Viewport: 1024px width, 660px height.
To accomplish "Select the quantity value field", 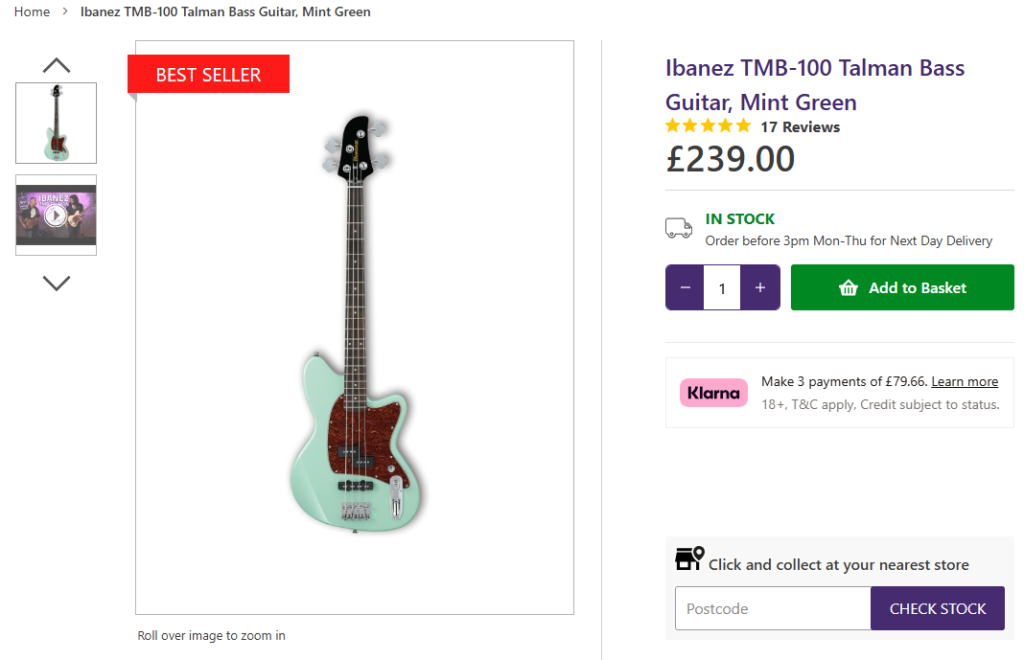I will click(722, 287).
